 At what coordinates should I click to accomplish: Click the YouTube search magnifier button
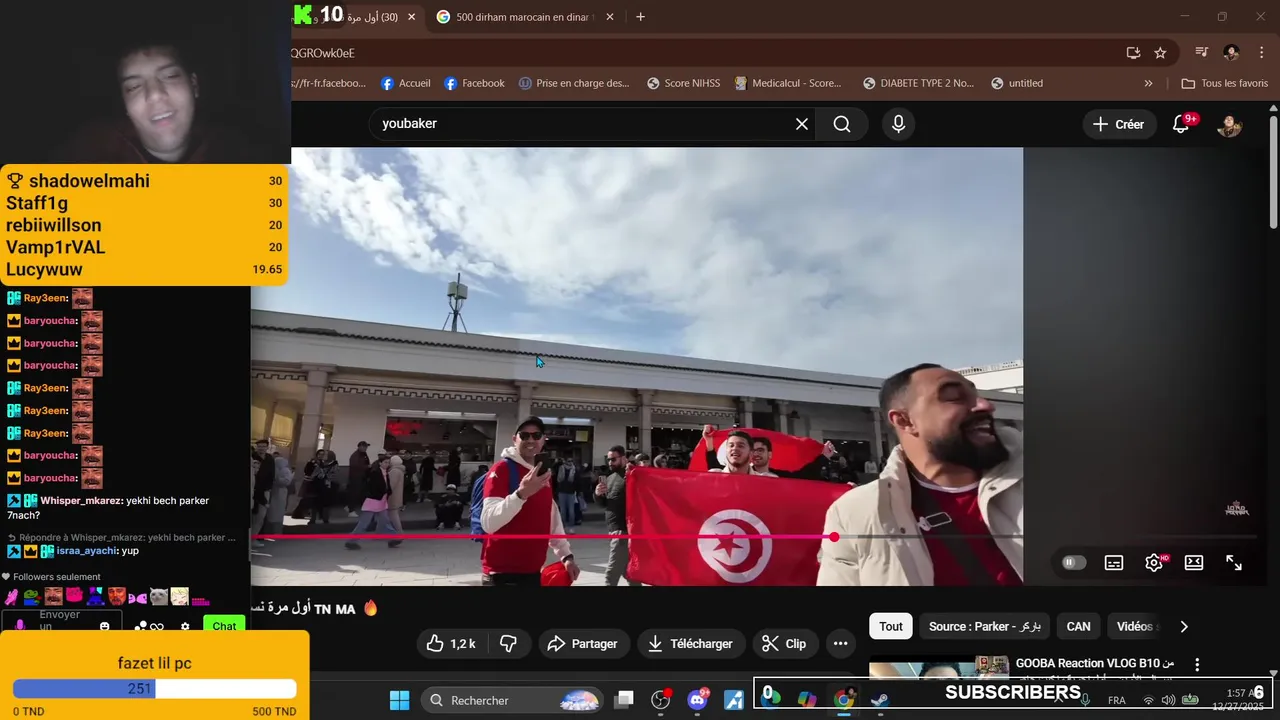842,124
